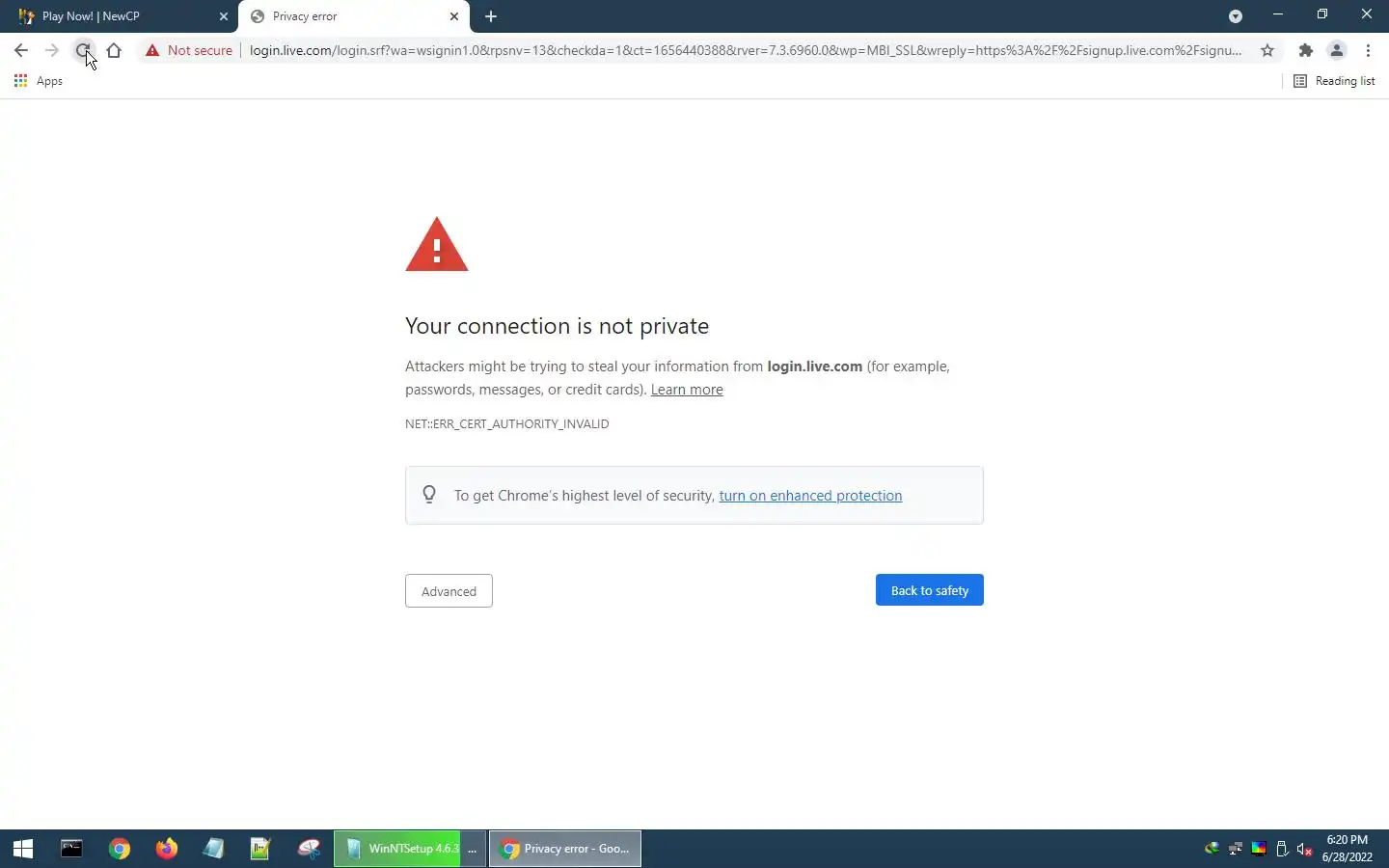Image resolution: width=1389 pixels, height=868 pixels.
Task: Open the Windows Start menu
Action: pos(23,849)
